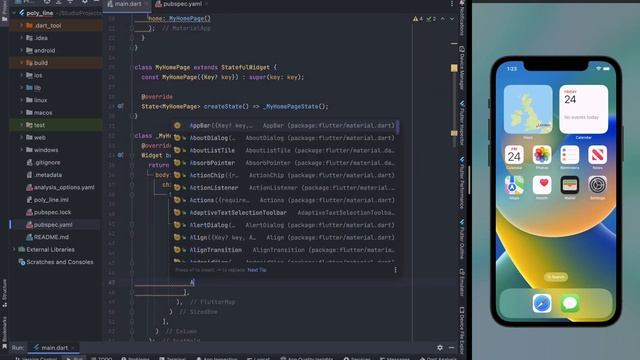Hide the Run panel with the minimize icon
The height and width of the screenshot is (360, 640).
451,348
